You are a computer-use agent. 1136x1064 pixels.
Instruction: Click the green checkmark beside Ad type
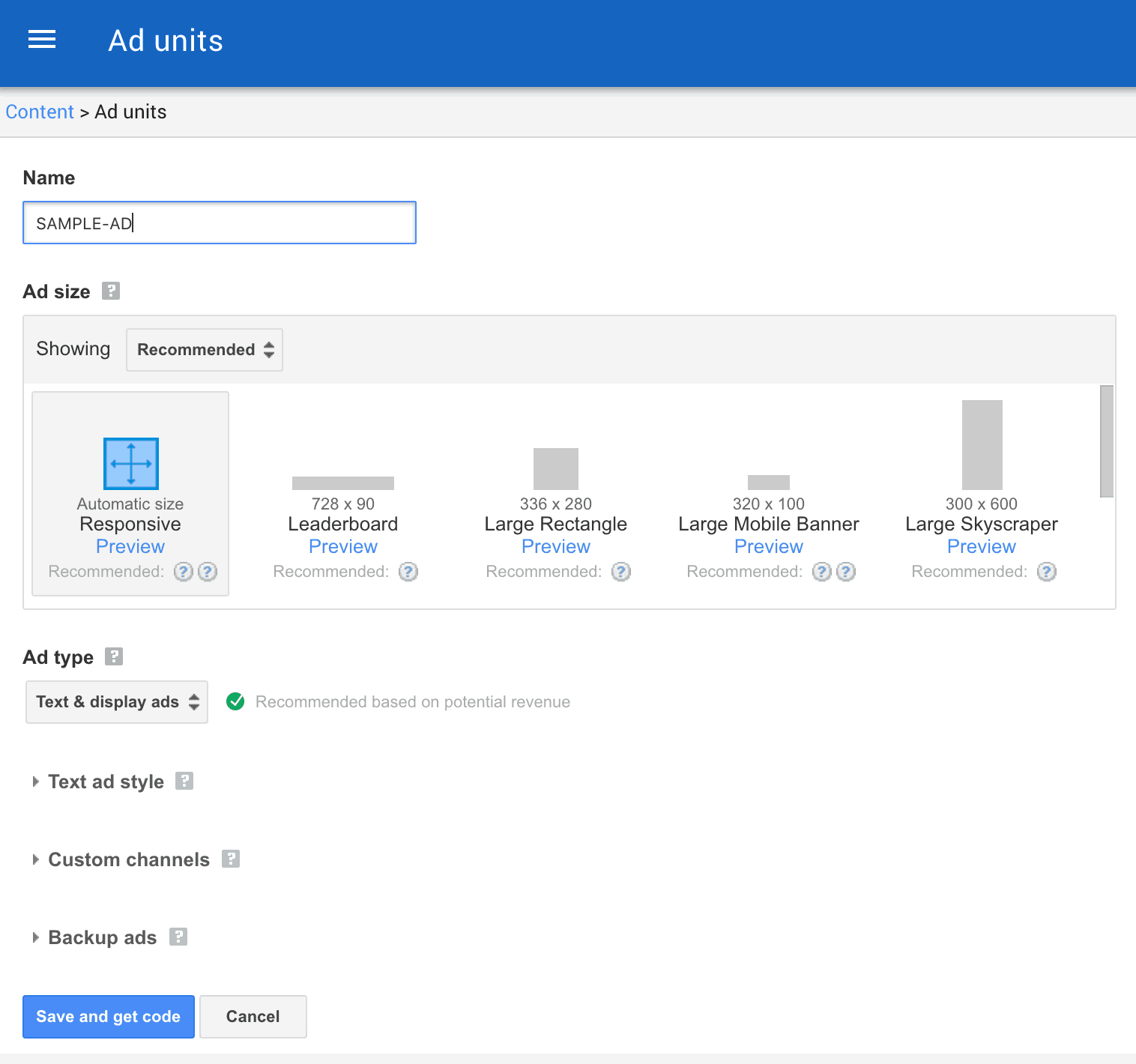tap(235, 701)
